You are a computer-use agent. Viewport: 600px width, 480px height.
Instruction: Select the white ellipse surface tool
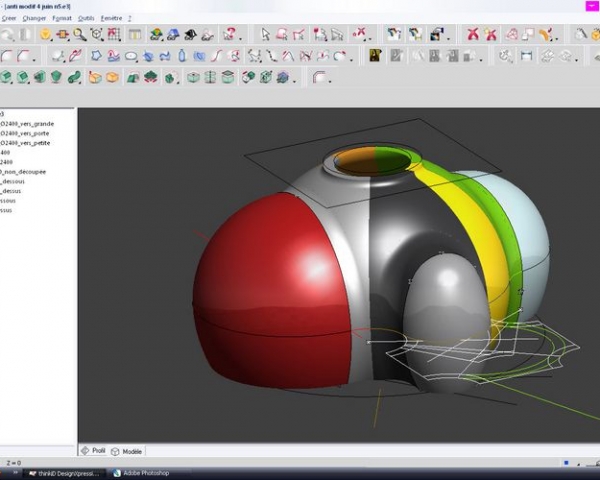131,56
